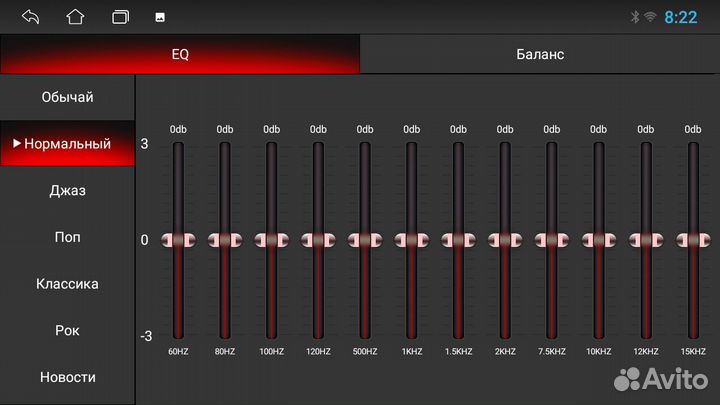720x405 pixels.
Task: Click the 500HZ band slider knob
Action: tap(365, 241)
